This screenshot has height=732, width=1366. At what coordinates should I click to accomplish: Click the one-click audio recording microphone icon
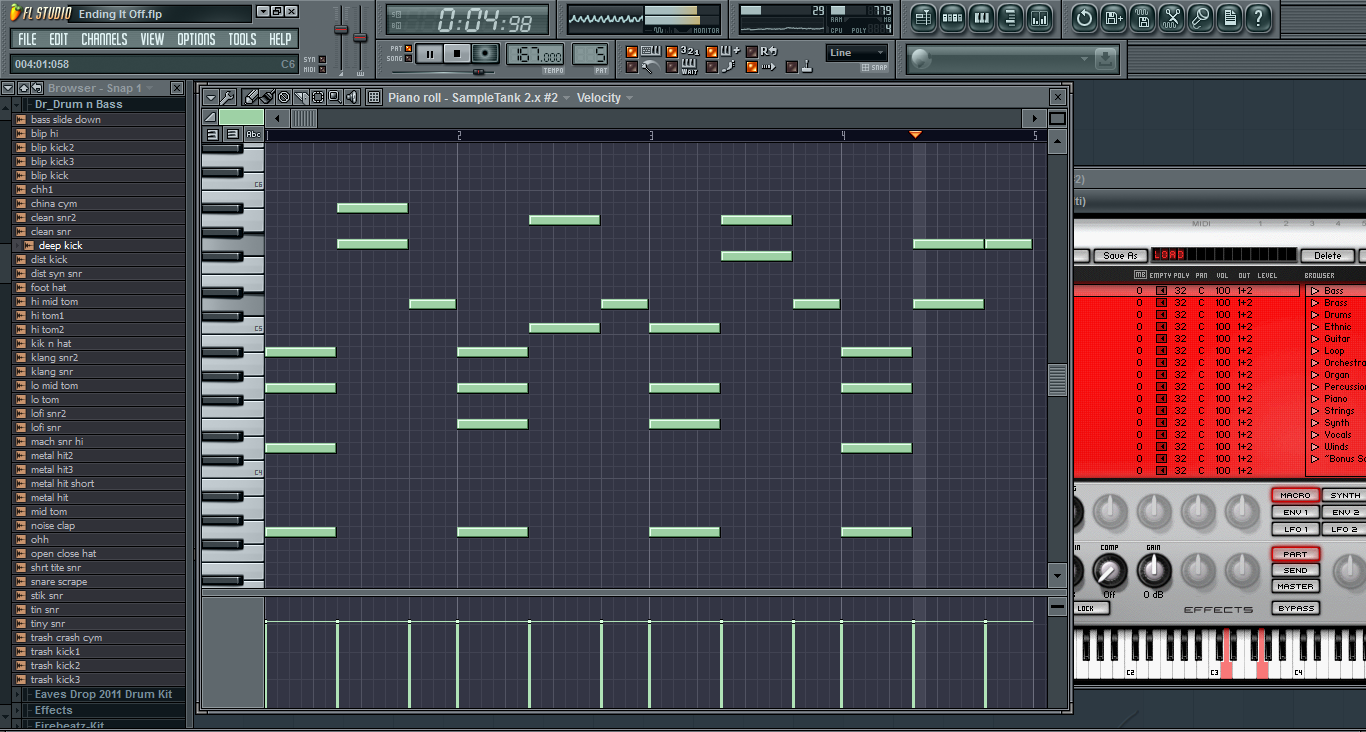coord(1201,17)
